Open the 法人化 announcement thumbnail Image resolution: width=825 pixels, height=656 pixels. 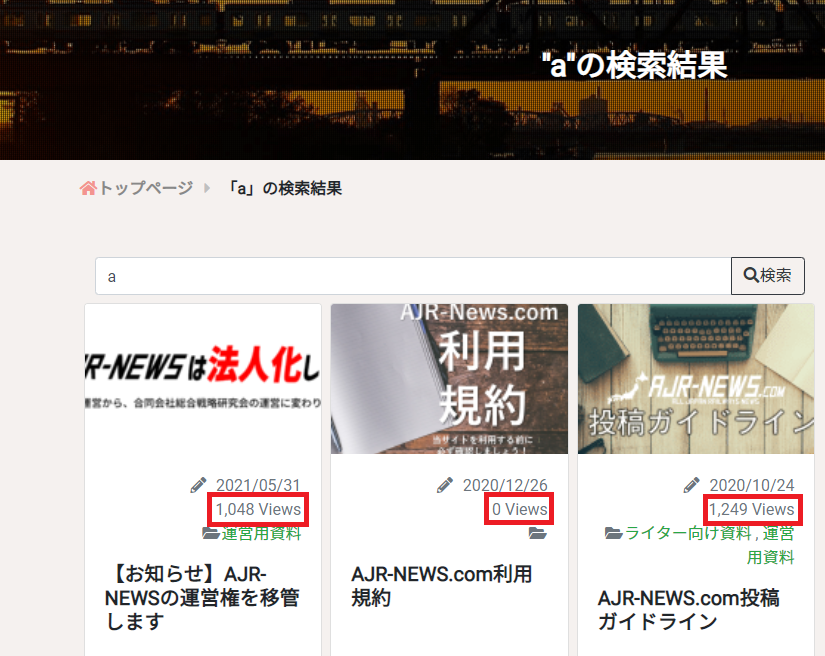coord(203,379)
